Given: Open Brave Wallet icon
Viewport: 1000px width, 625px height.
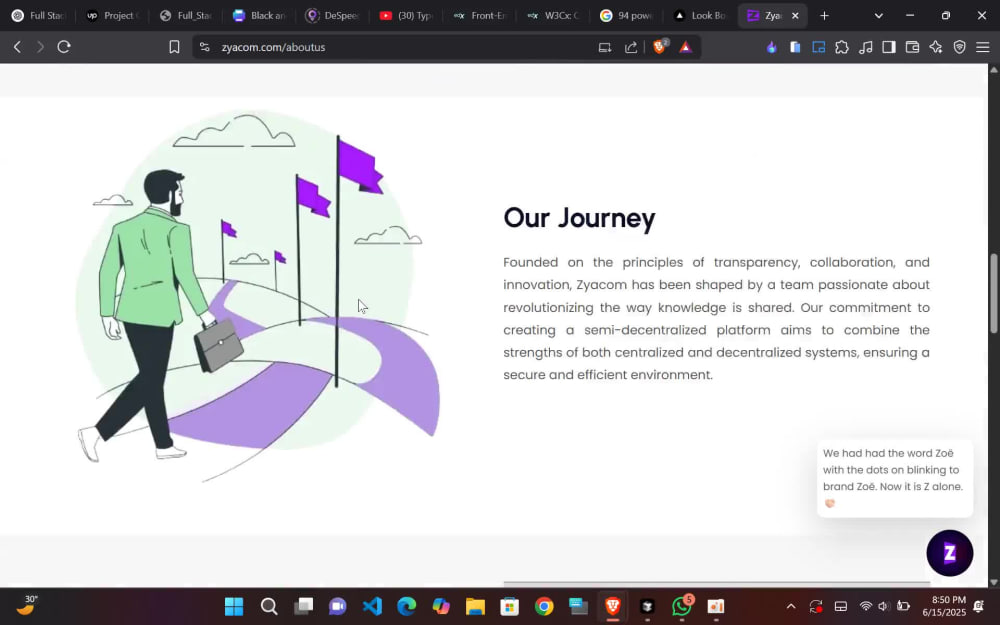Looking at the screenshot, I should pos(912,47).
